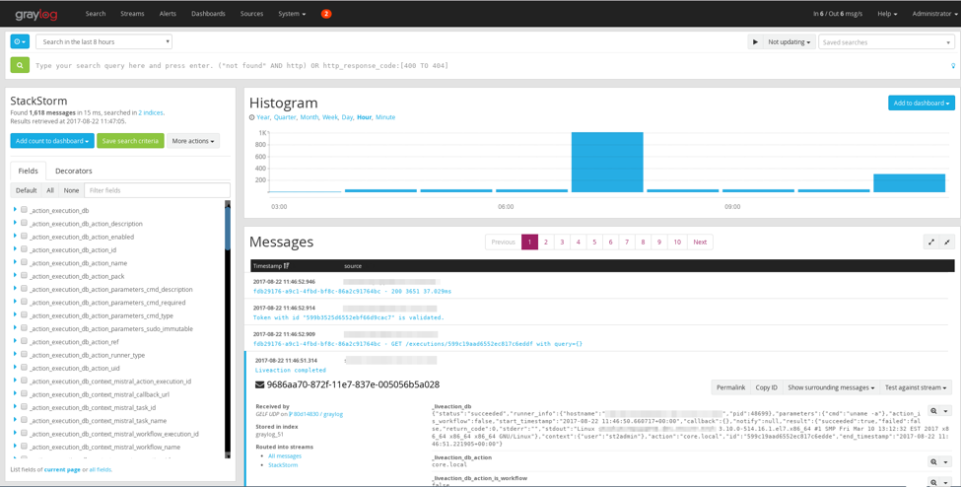
Task: Check the _action_execution_db field checkbox
Action: pyautogui.click(x=24, y=210)
